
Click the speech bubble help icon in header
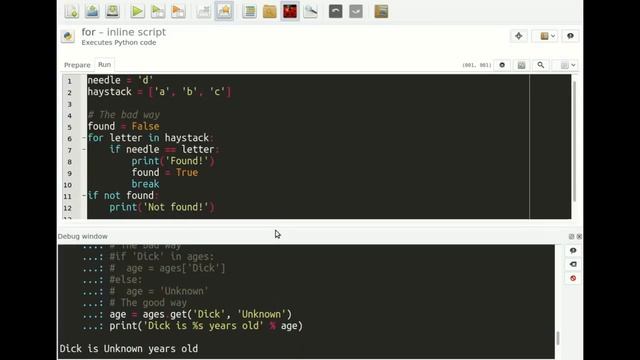(x=570, y=36)
